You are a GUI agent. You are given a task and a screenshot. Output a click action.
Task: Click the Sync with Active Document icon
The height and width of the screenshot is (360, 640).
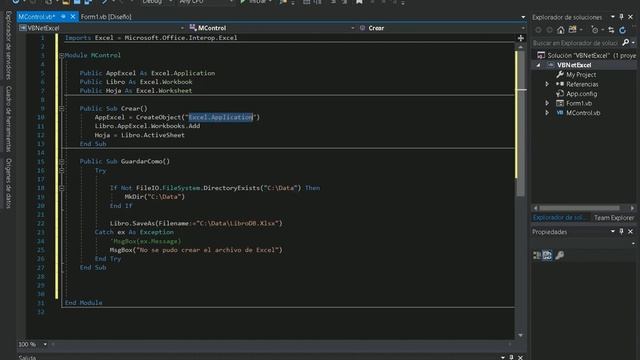click(x=611, y=30)
